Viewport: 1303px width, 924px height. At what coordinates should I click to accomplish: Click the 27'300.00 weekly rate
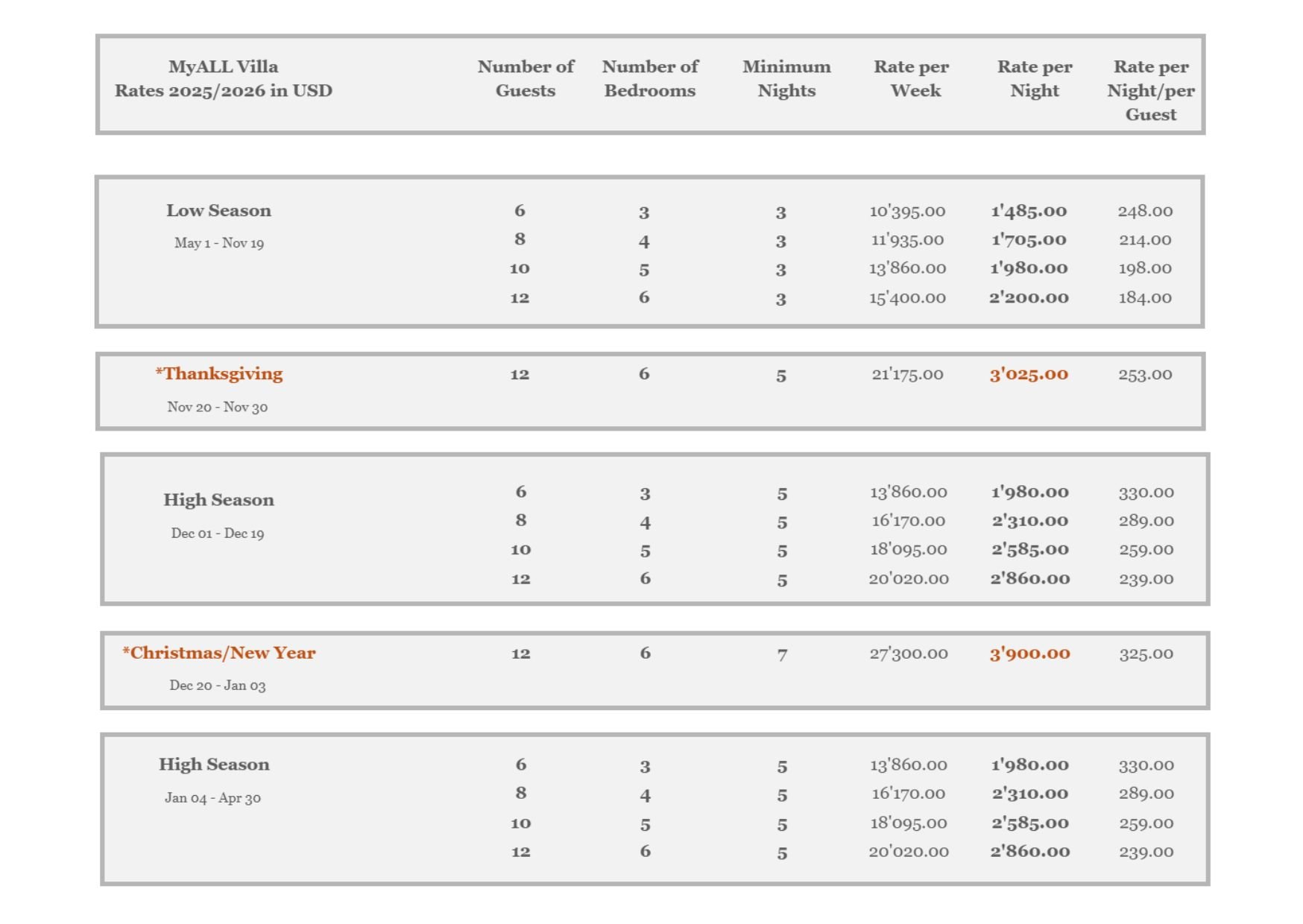pos(909,654)
